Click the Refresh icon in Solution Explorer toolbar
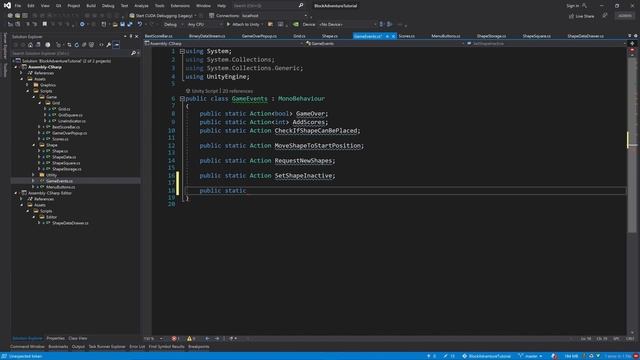Viewport: 640px width, 360px height. pyautogui.click(x=76, y=45)
